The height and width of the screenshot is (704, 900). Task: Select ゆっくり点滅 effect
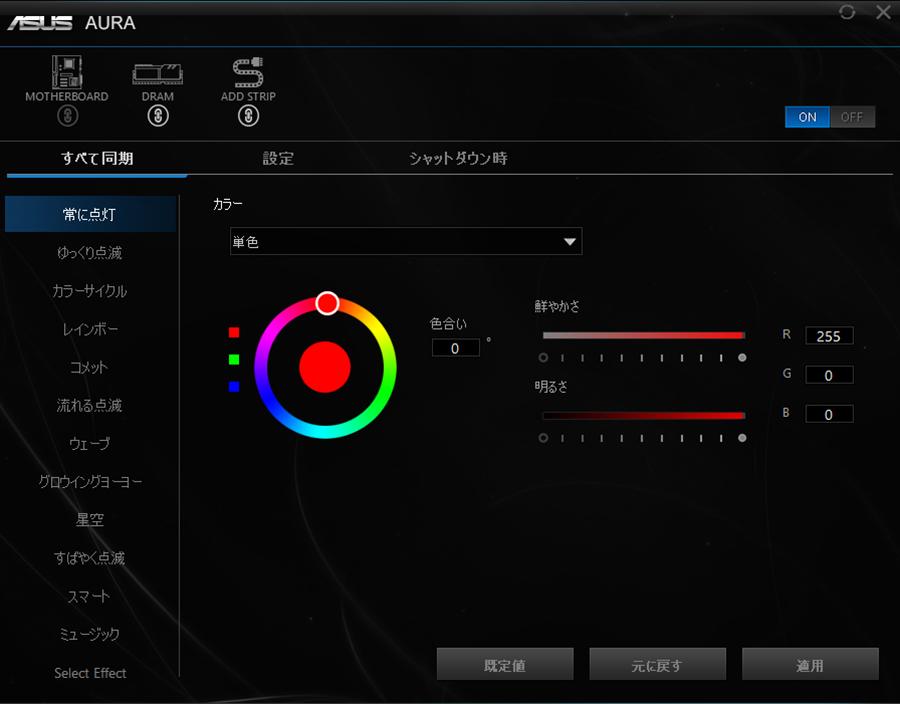[90, 252]
